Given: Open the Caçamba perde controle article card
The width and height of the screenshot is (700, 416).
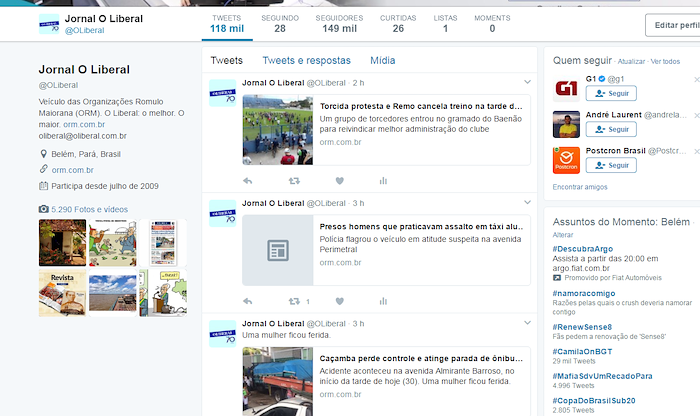Looking at the screenshot, I should [x=386, y=381].
